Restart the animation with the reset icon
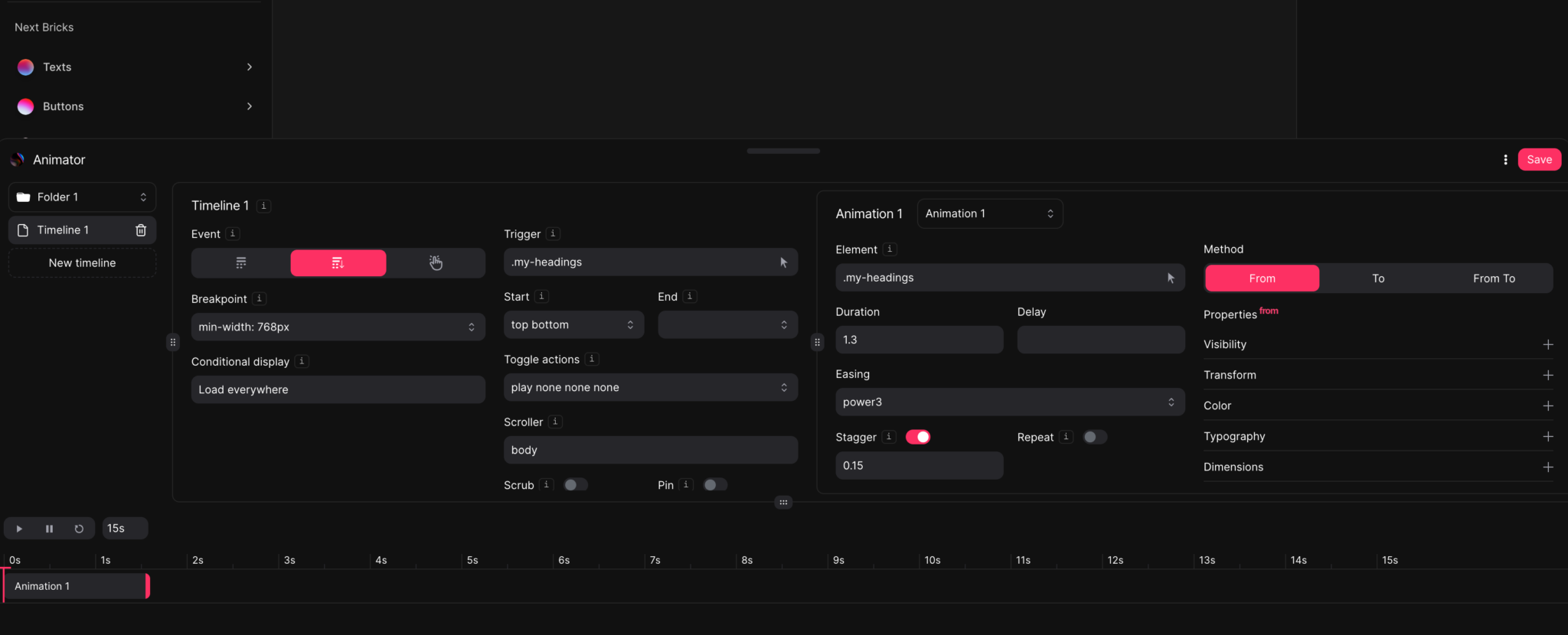1568x635 pixels. (79, 529)
